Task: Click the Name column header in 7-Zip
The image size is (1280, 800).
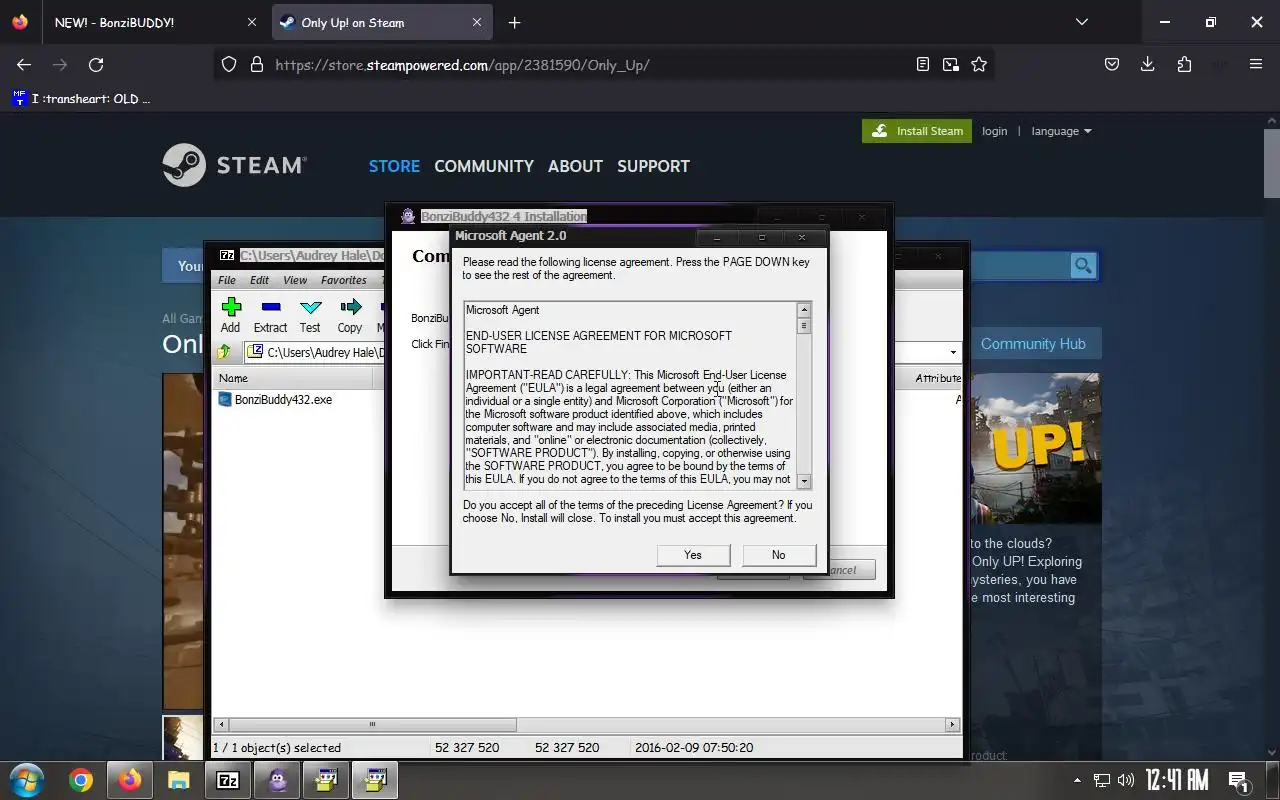Action: click(x=294, y=378)
